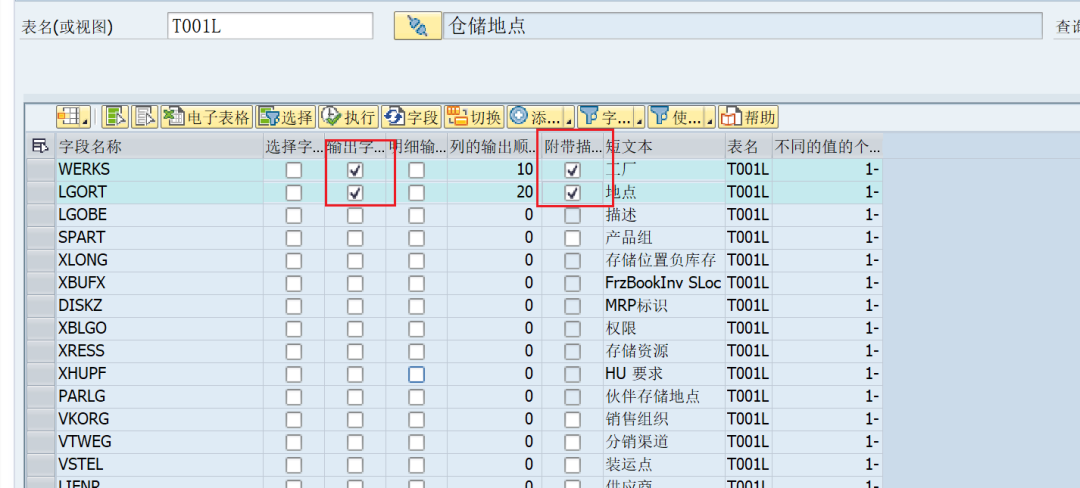
Task: Check output field checkbox for DISKZ
Action: point(355,307)
